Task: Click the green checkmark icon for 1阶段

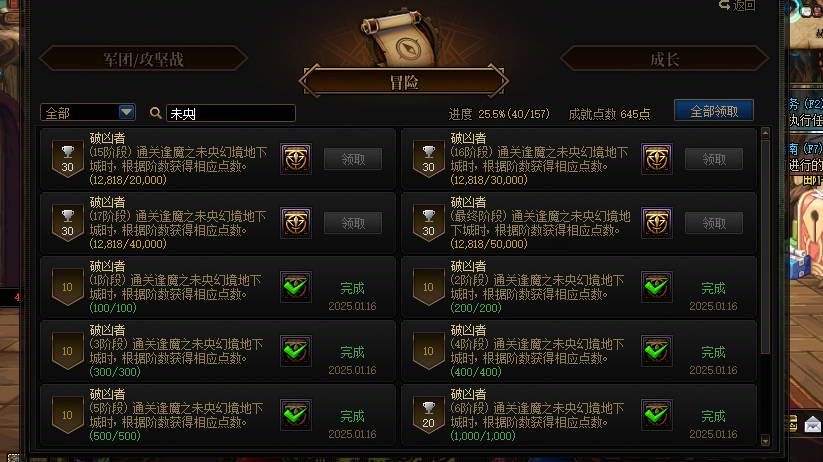Action: pyautogui.click(x=296, y=287)
